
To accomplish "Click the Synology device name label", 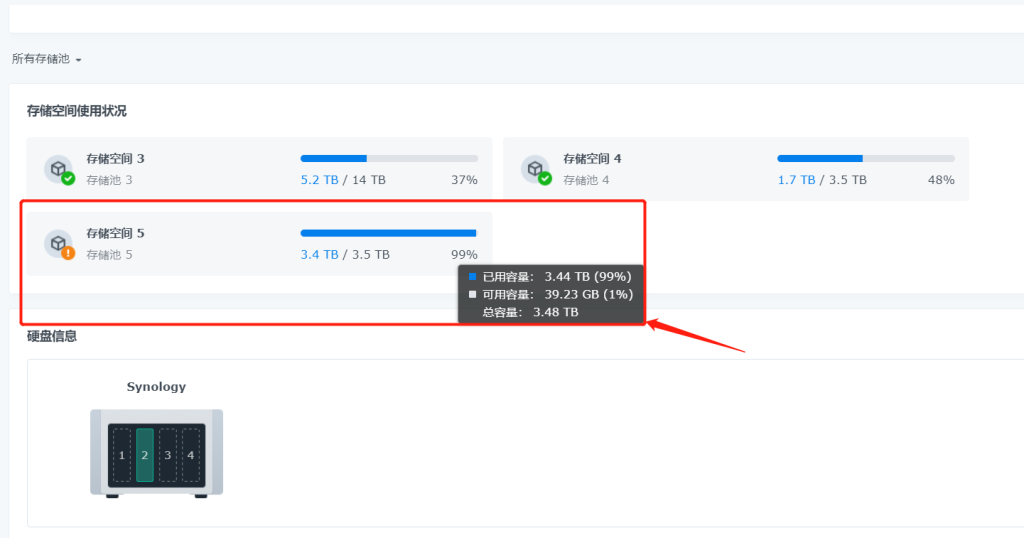I will [156, 387].
